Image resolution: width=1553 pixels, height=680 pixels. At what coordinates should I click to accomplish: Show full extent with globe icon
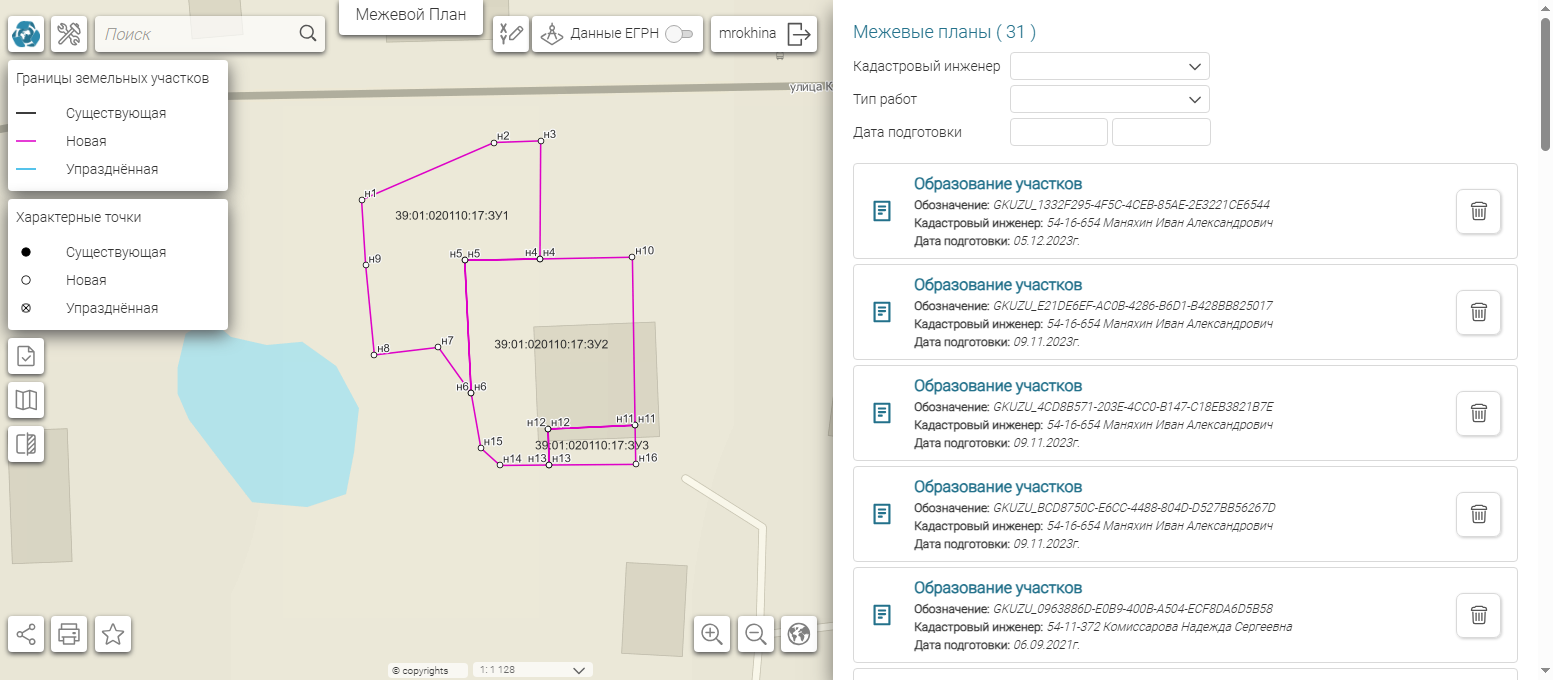click(799, 634)
